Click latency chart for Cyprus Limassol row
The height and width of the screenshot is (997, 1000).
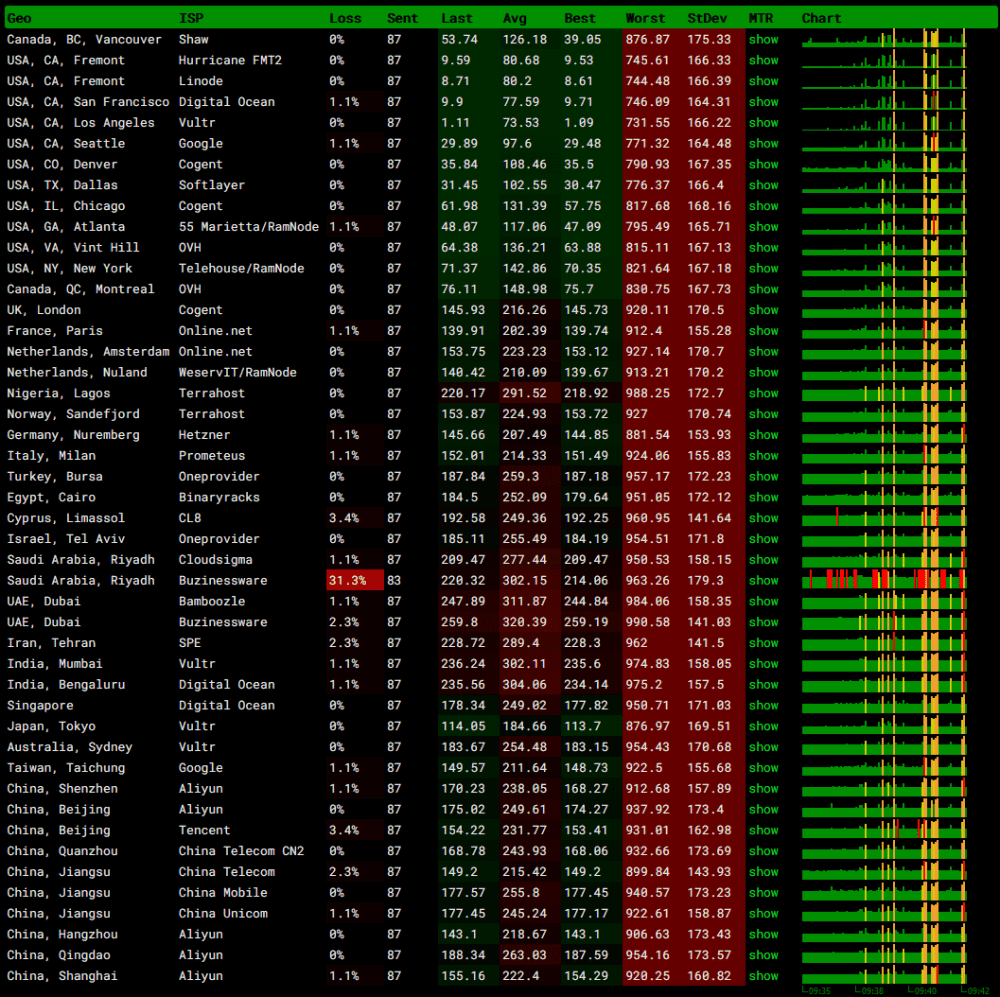click(x=884, y=517)
